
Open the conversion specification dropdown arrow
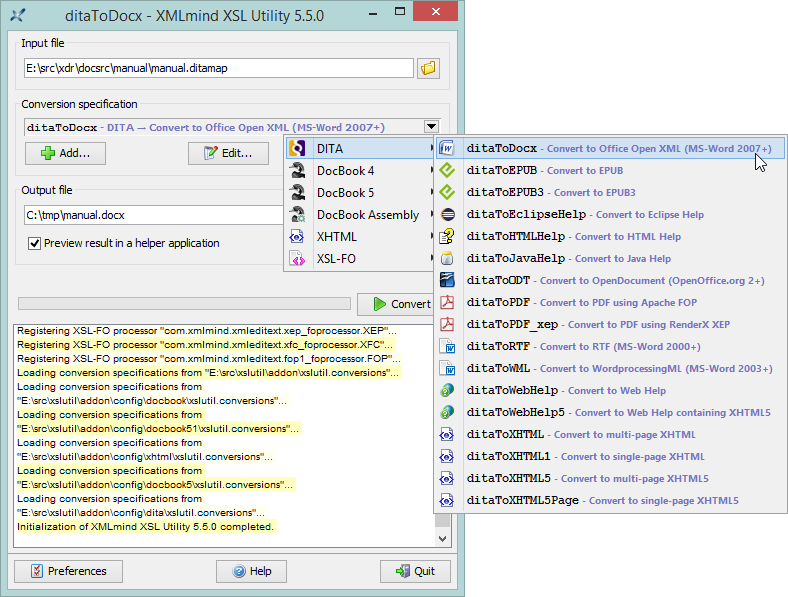[x=431, y=127]
